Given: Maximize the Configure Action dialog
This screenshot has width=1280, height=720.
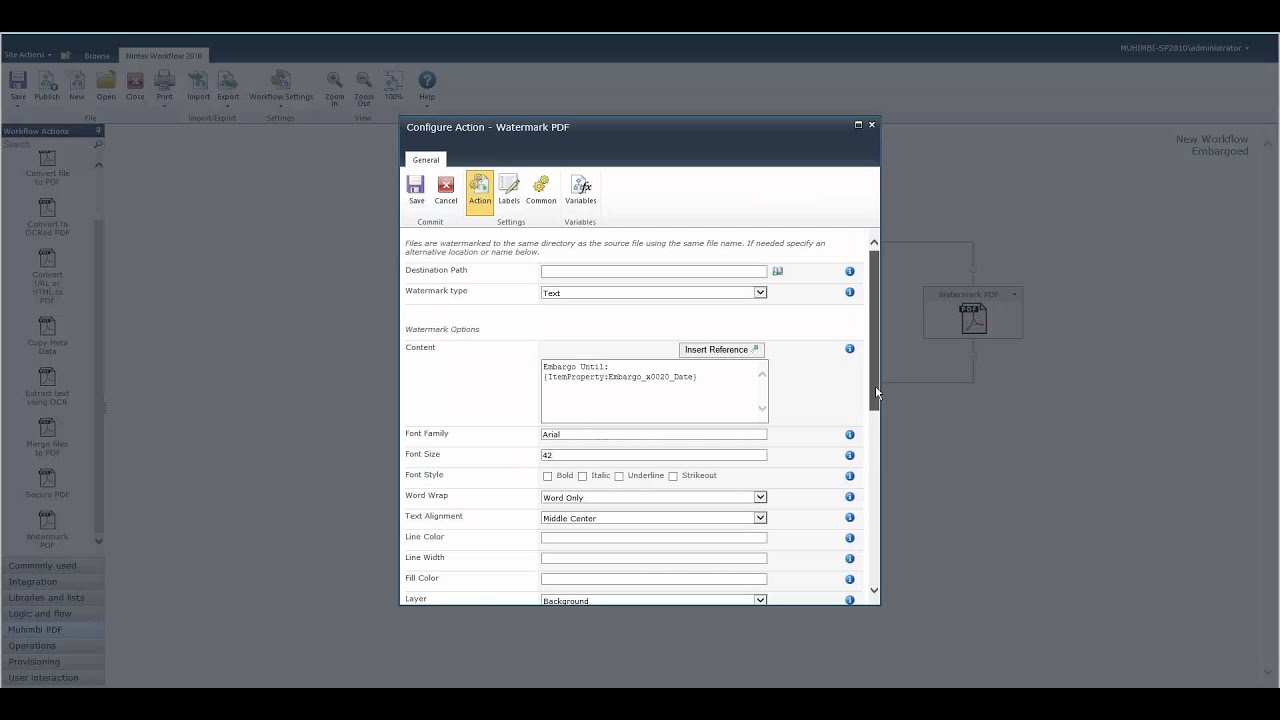Looking at the screenshot, I should 858,125.
